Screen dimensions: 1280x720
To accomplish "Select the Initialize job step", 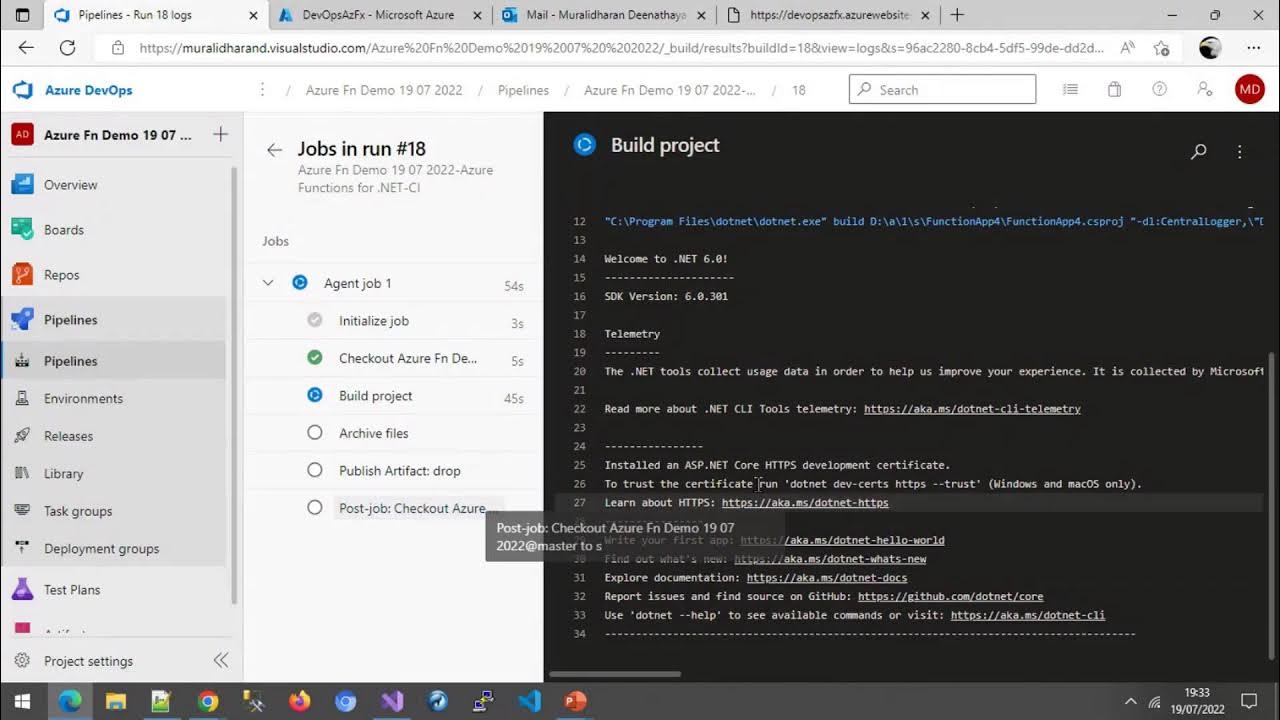I will click(x=394, y=321).
